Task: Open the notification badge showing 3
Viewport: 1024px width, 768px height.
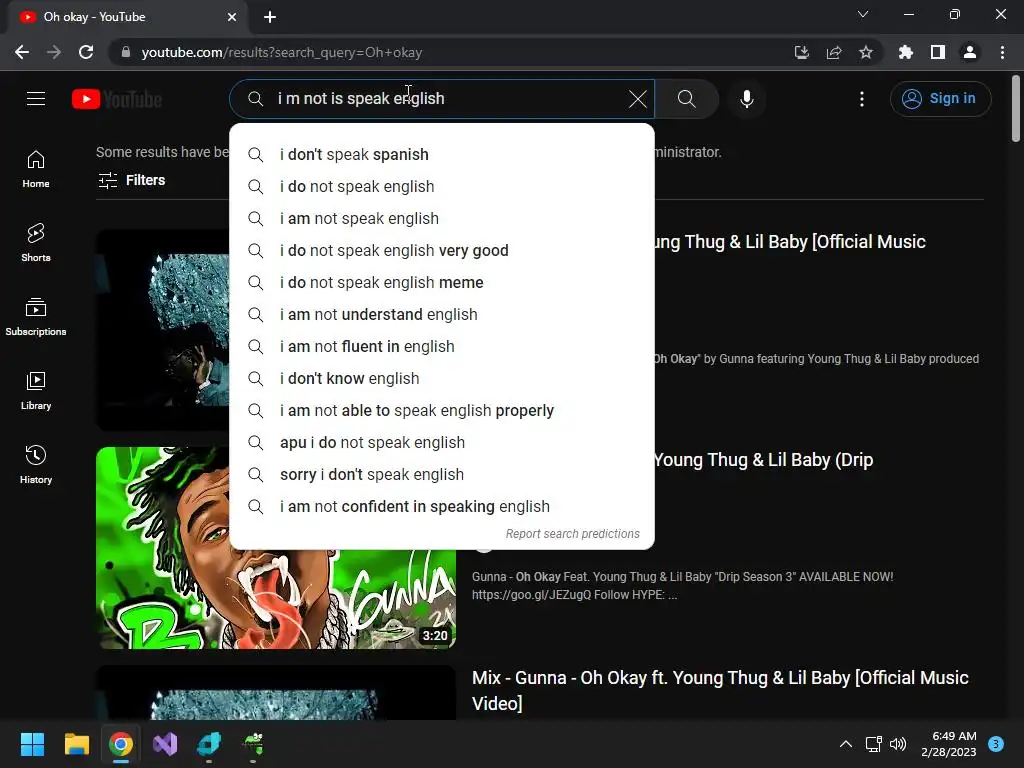Action: pyautogui.click(x=996, y=744)
